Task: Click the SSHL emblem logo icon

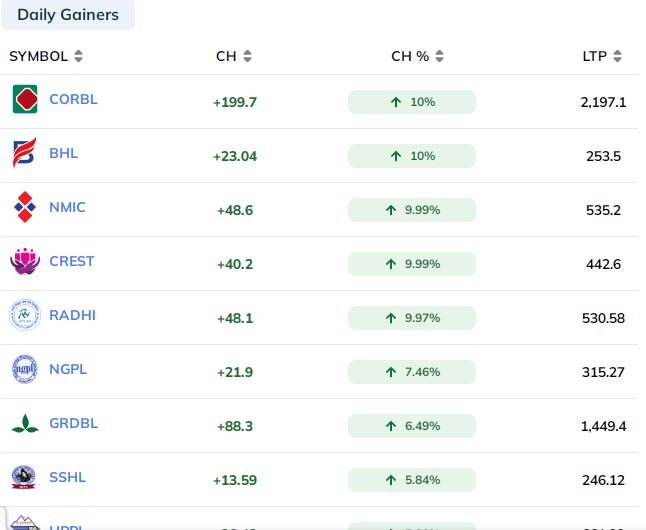Action: tap(23, 477)
